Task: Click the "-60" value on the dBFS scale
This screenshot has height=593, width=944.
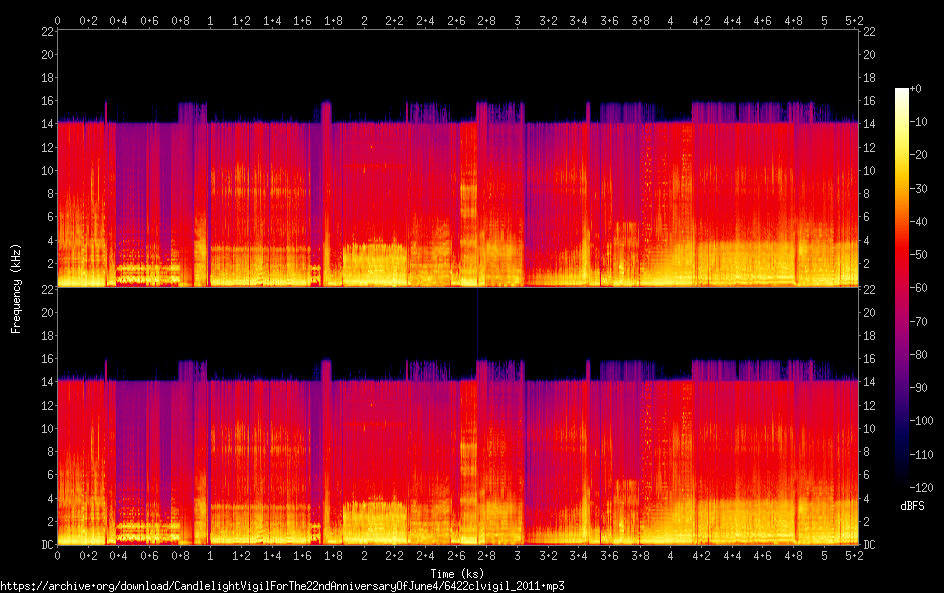Action: (x=918, y=288)
